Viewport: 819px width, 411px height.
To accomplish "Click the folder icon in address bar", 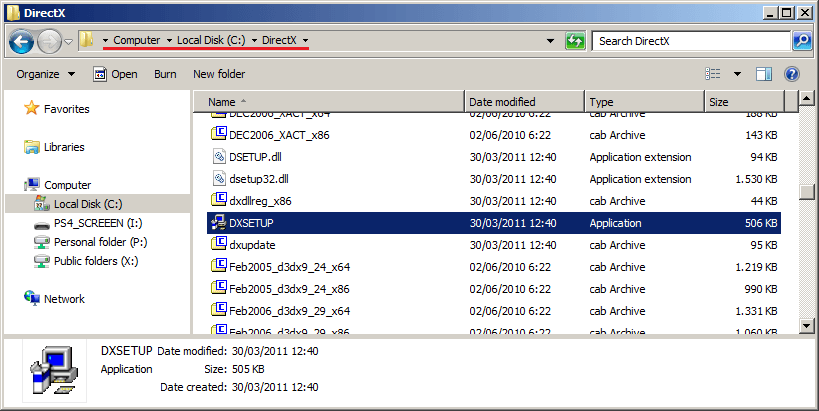I will point(86,39).
